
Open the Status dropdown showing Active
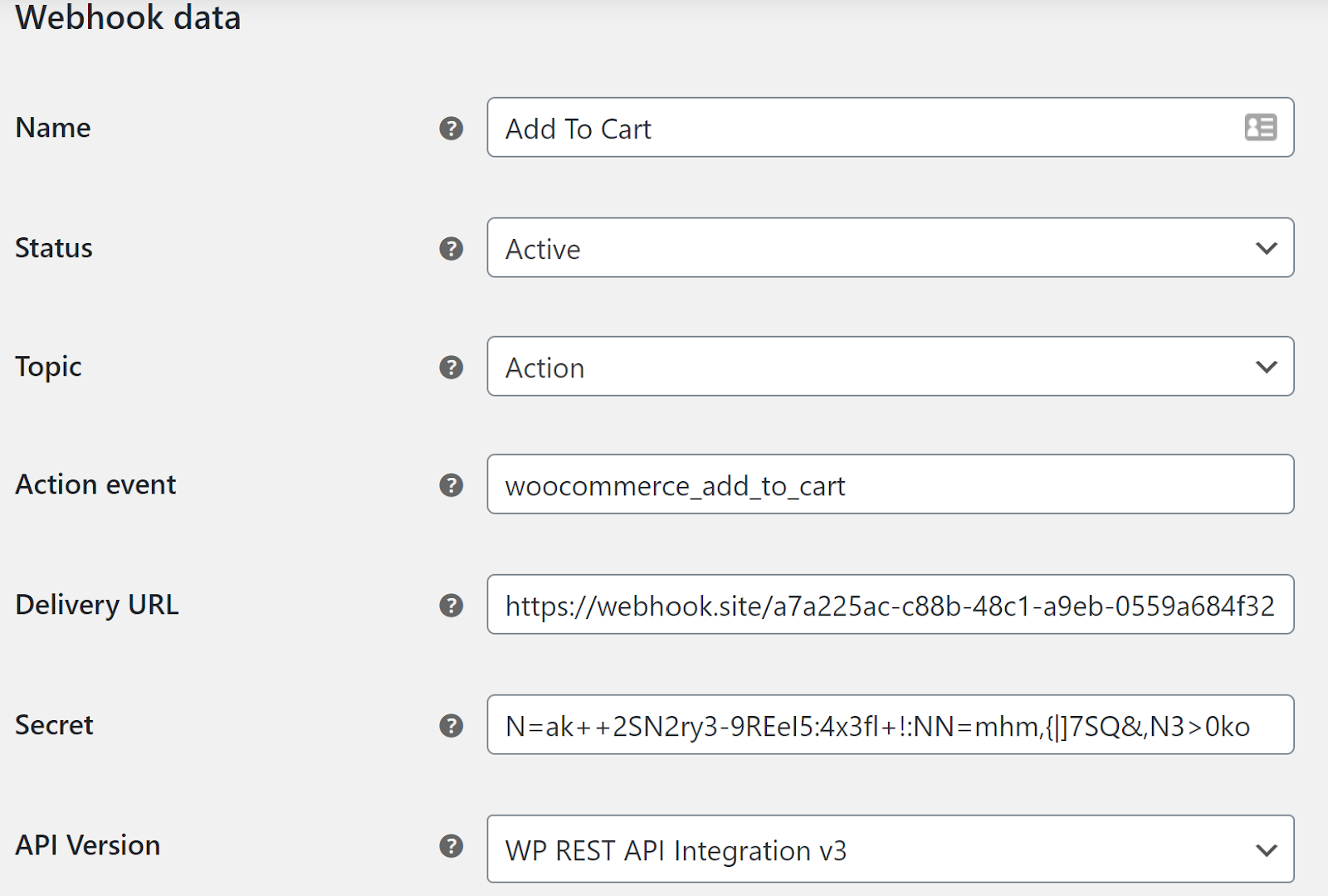coord(890,248)
